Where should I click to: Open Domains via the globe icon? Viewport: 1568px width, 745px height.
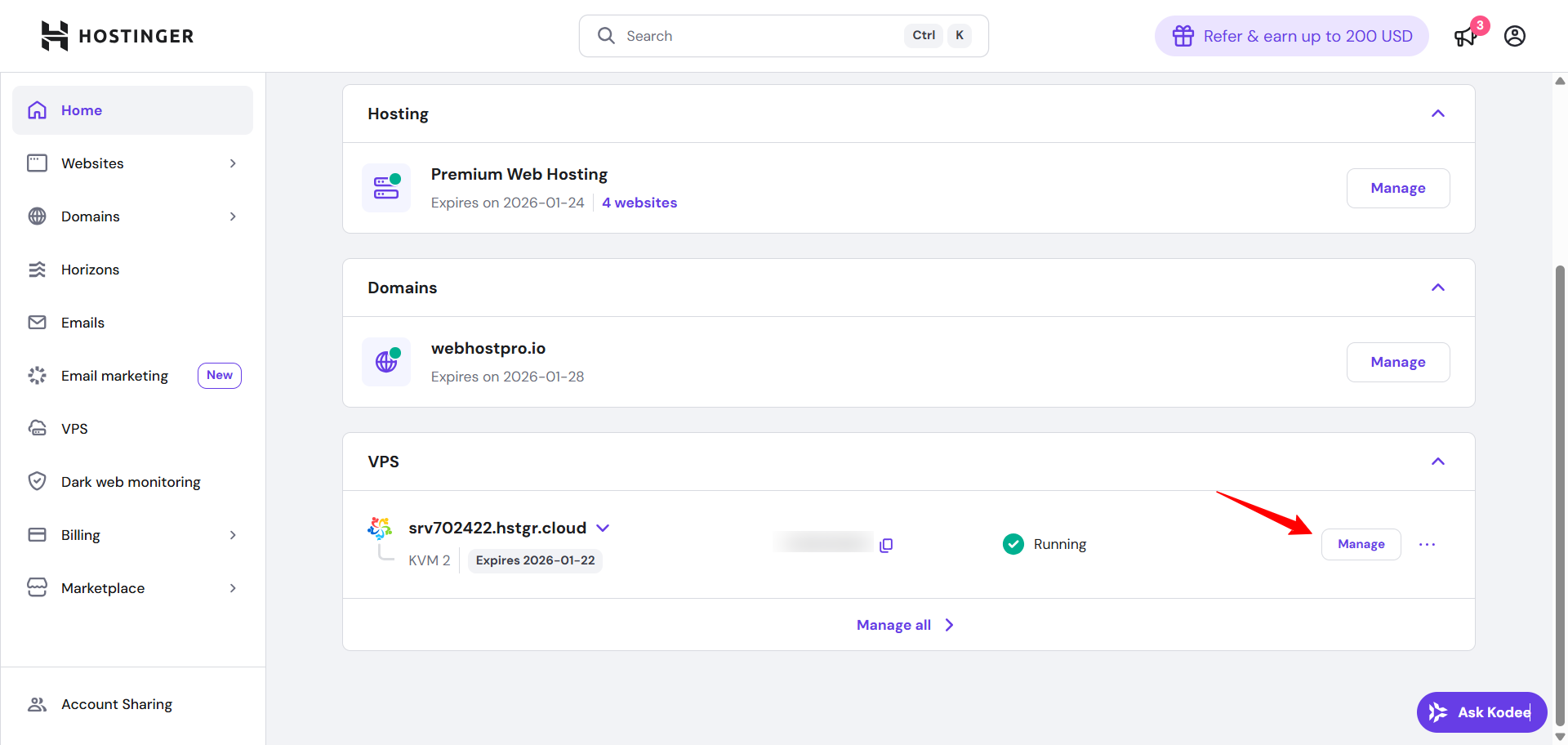tap(37, 216)
